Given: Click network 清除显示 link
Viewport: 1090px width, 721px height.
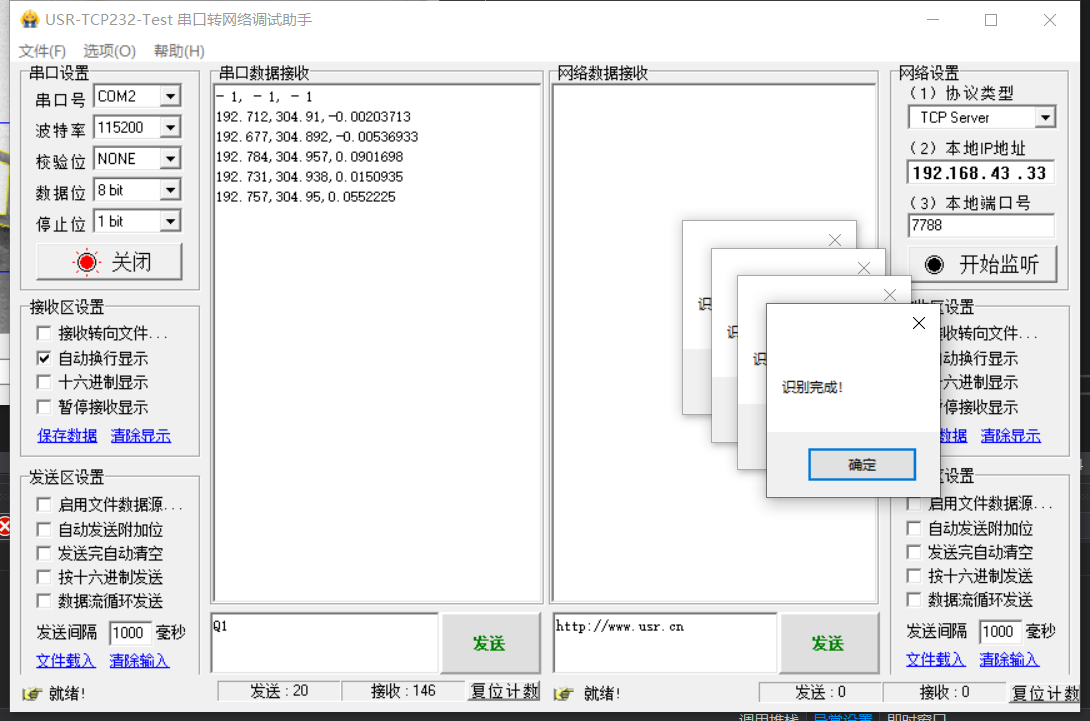Looking at the screenshot, I should (1010, 436).
